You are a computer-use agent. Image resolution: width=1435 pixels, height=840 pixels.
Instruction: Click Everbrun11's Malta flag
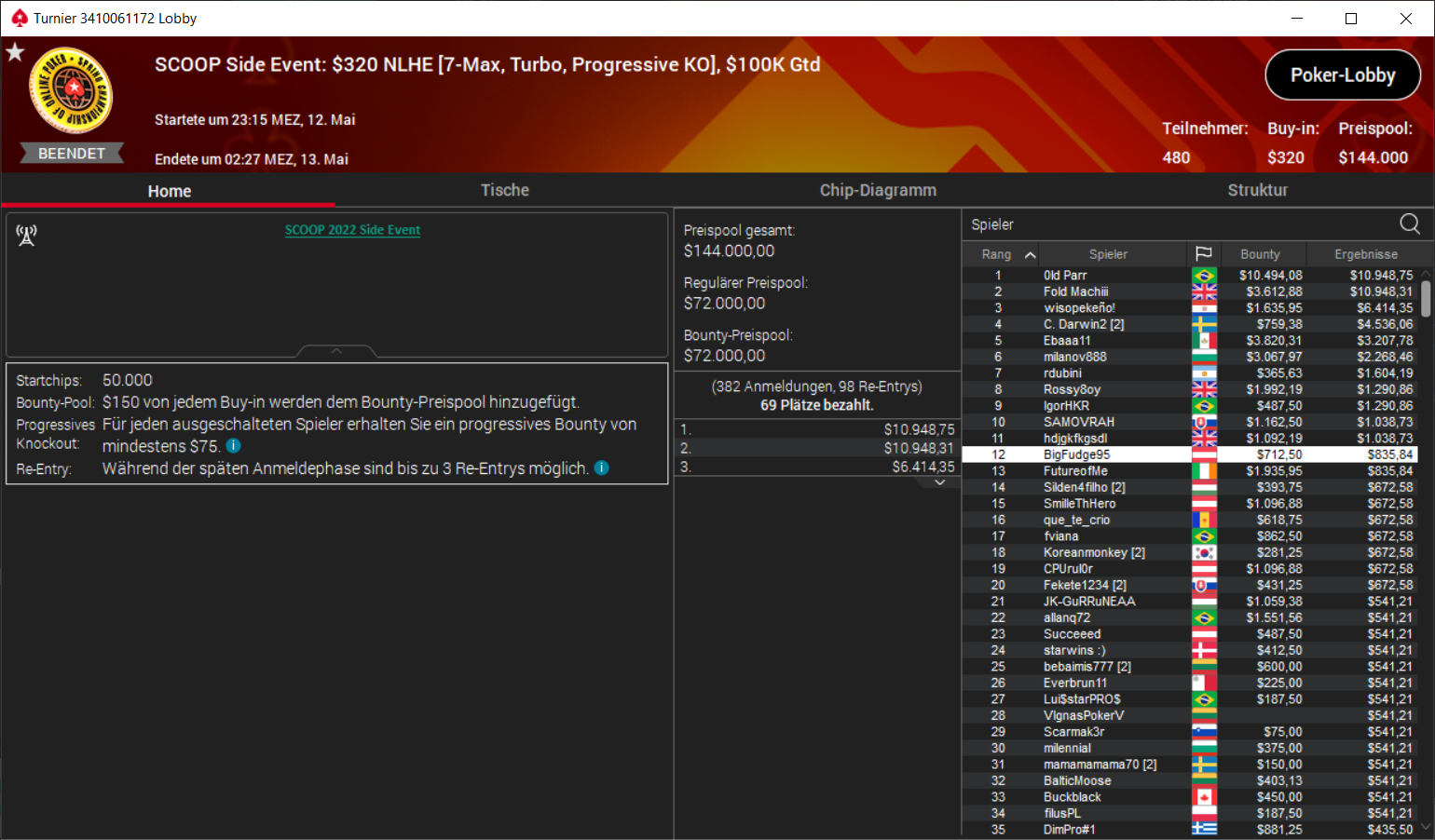pyautogui.click(x=1204, y=683)
